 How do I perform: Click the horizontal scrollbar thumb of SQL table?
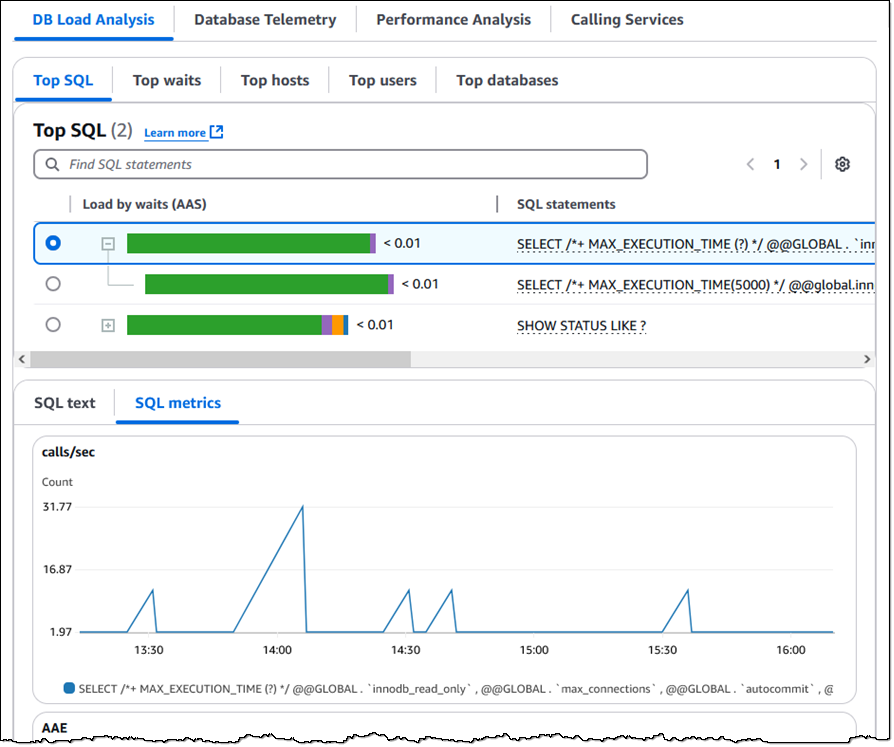click(x=220, y=359)
